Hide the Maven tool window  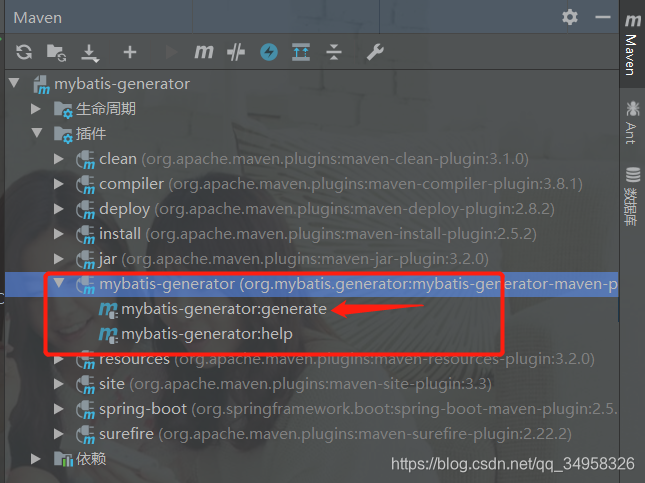(603, 17)
